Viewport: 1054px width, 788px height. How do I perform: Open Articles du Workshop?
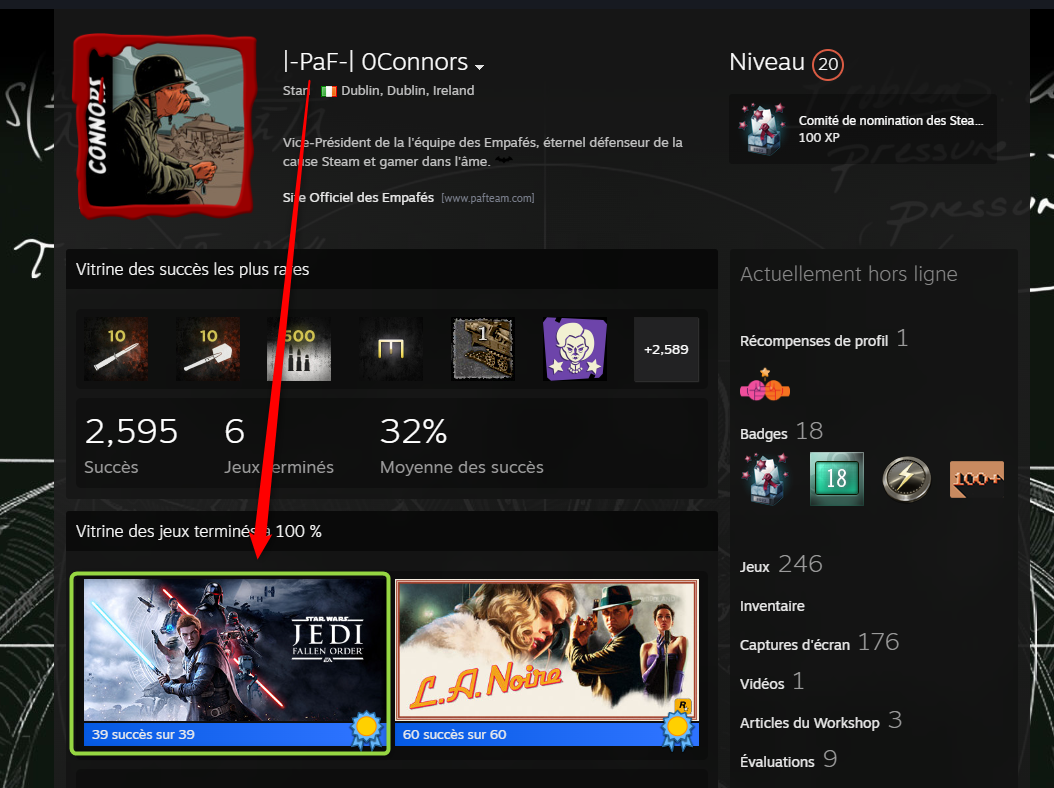[x=809, y=723]
